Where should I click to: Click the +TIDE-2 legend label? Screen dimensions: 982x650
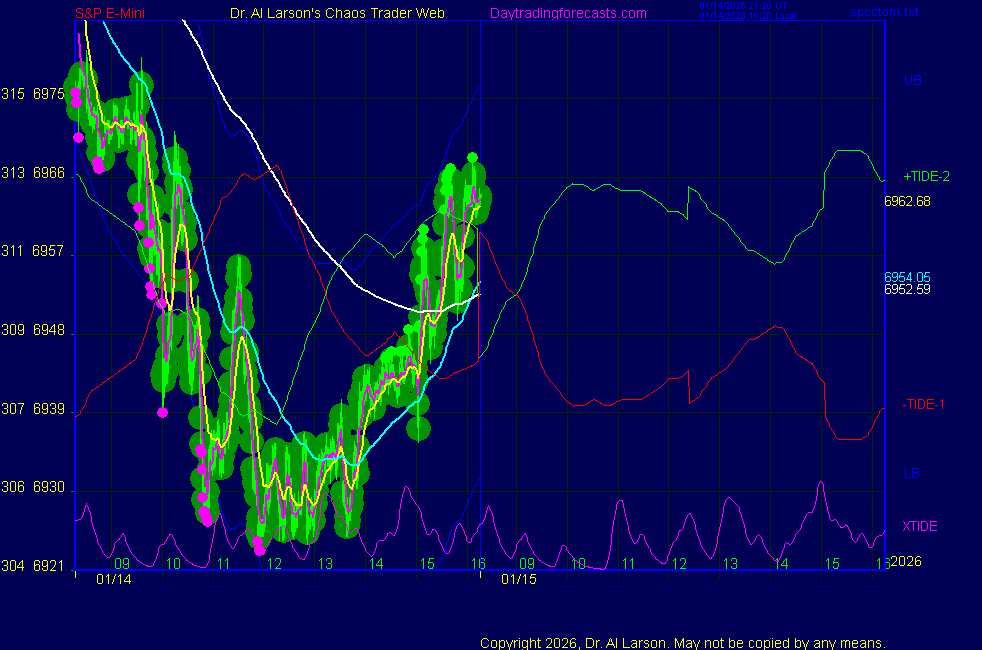[x=926, y=176]
